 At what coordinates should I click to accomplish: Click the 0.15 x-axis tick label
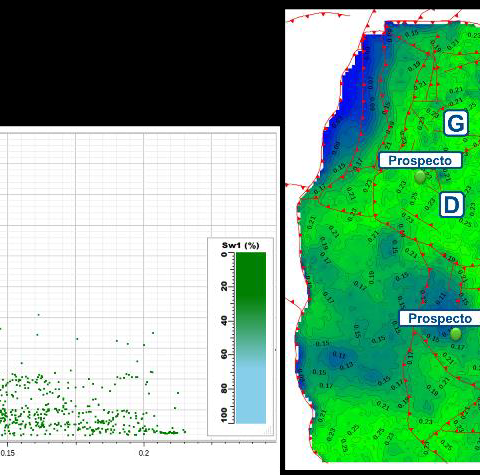pyautogui.click(x=8, y=453)
